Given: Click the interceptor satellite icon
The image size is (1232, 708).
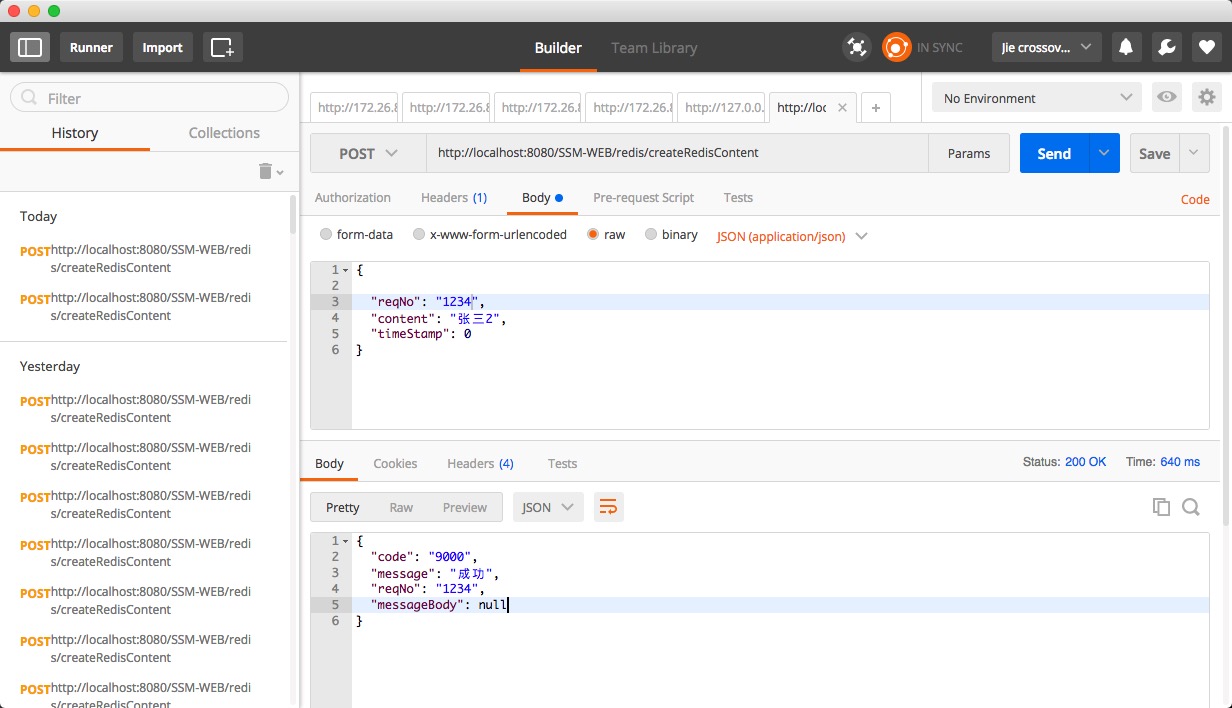Looking at the screenshot, I should (x=856, y=47).
